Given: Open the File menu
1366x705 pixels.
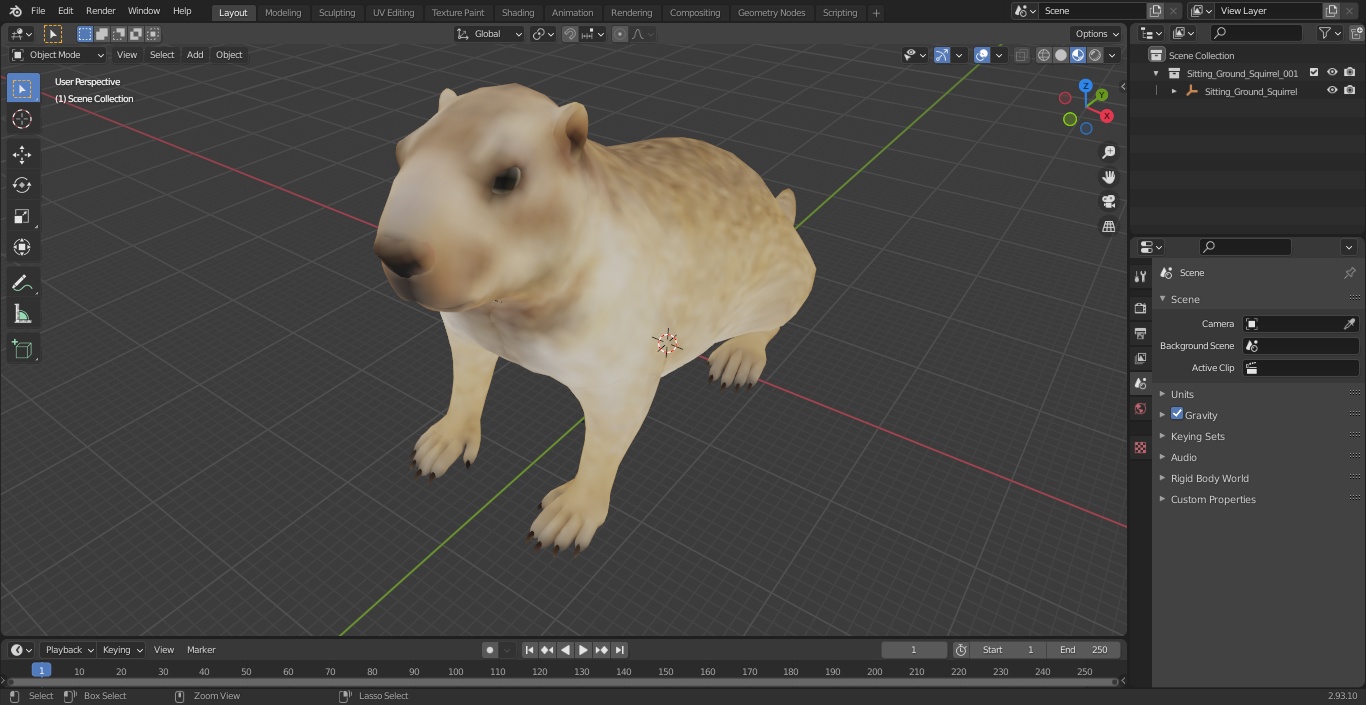Looking at the screenshot, I should pyautogui.click(x=38, y=11).
